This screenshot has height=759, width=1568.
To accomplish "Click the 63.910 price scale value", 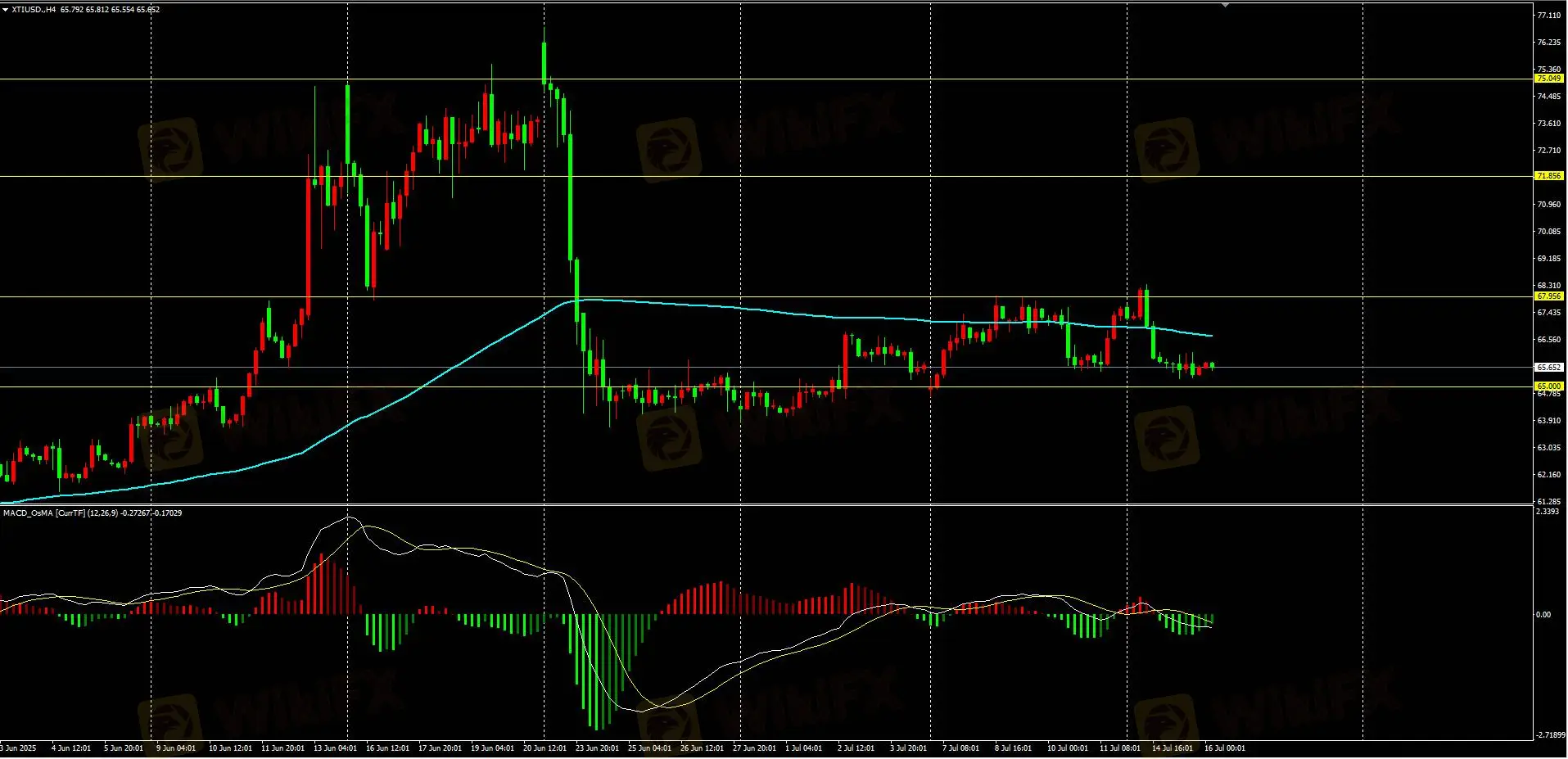I will click(x=1548, y=421).
